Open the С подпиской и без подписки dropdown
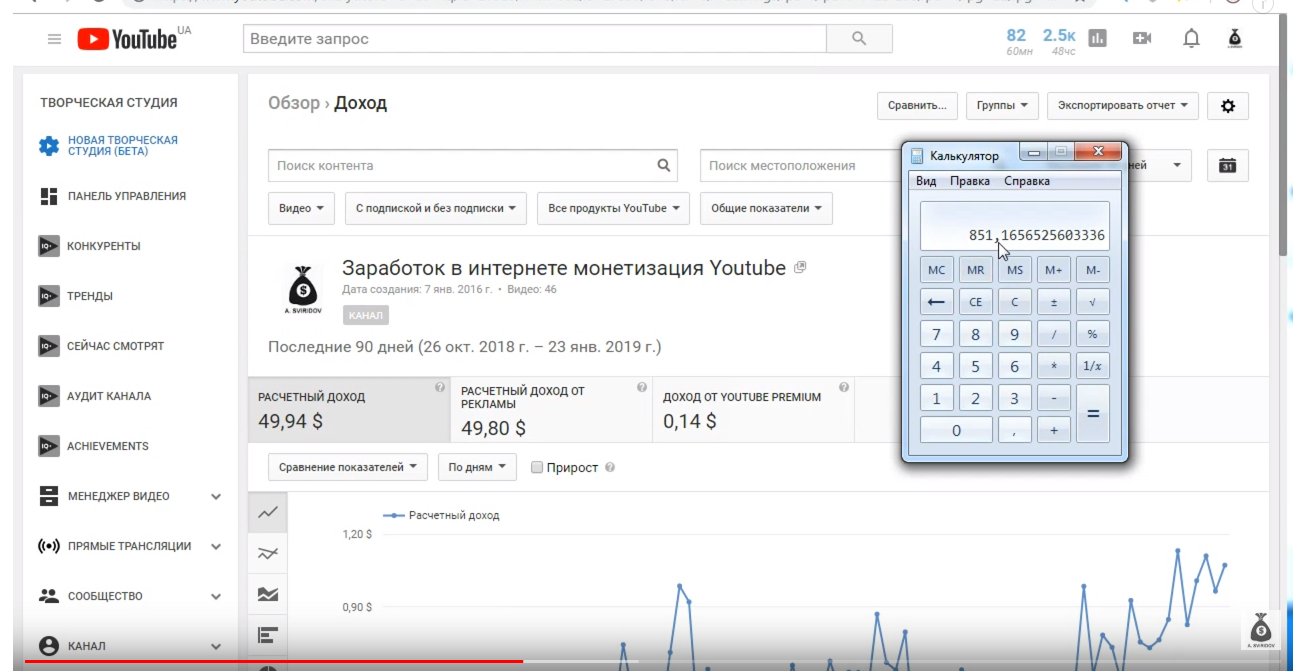Screen dimensions: 1310x671 click(x=436, y=208)
